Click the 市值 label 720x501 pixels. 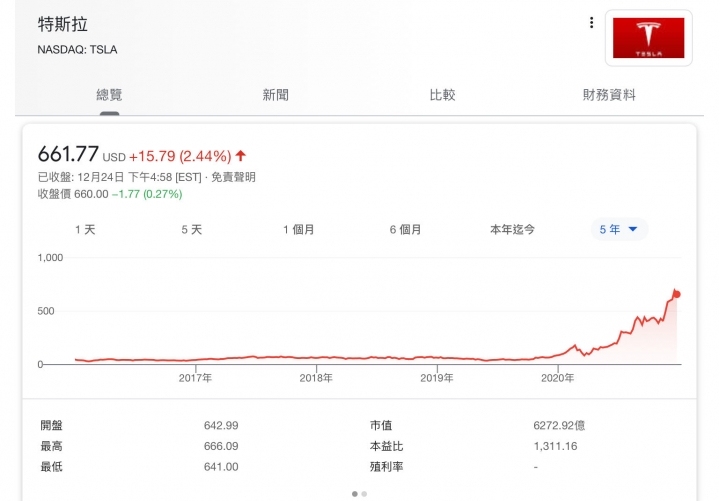click(x=381, y=426)
